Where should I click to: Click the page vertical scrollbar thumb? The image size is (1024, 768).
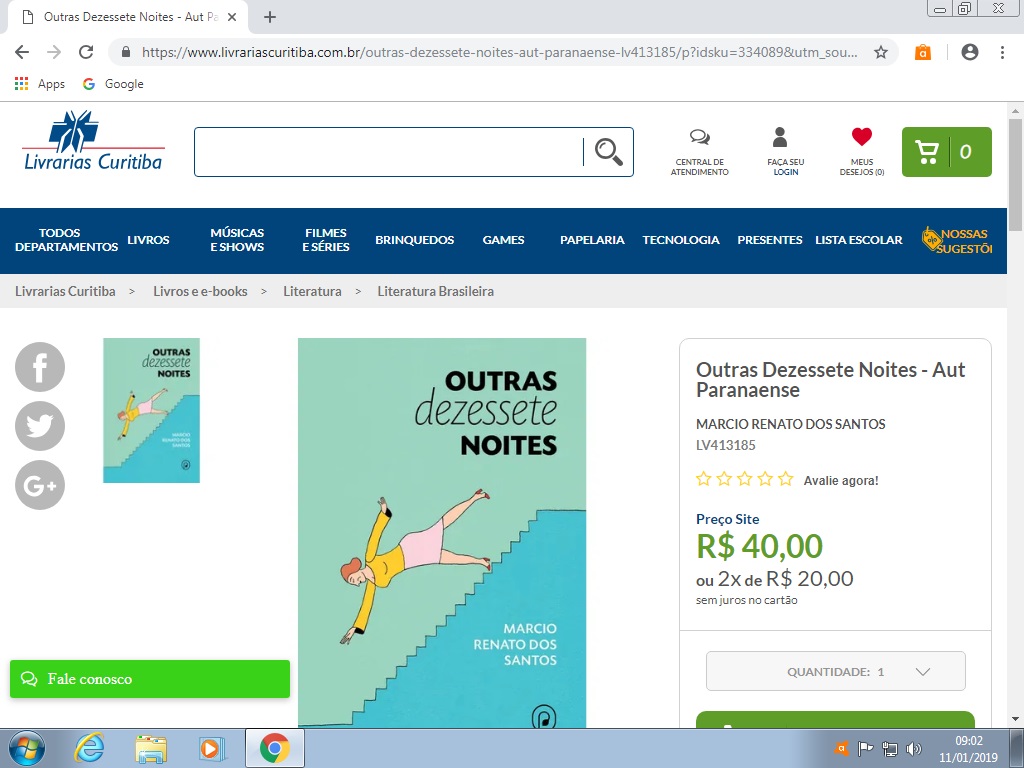point(1015,174)
